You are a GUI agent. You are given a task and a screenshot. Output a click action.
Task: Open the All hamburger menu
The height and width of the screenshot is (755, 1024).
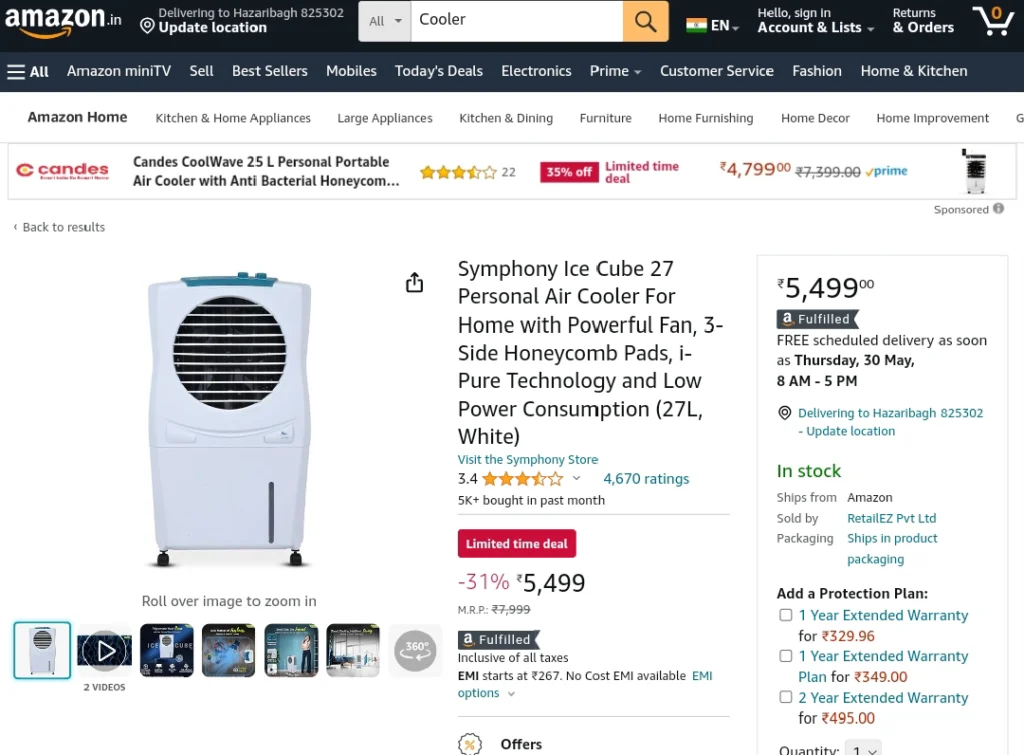coord(28,72)
